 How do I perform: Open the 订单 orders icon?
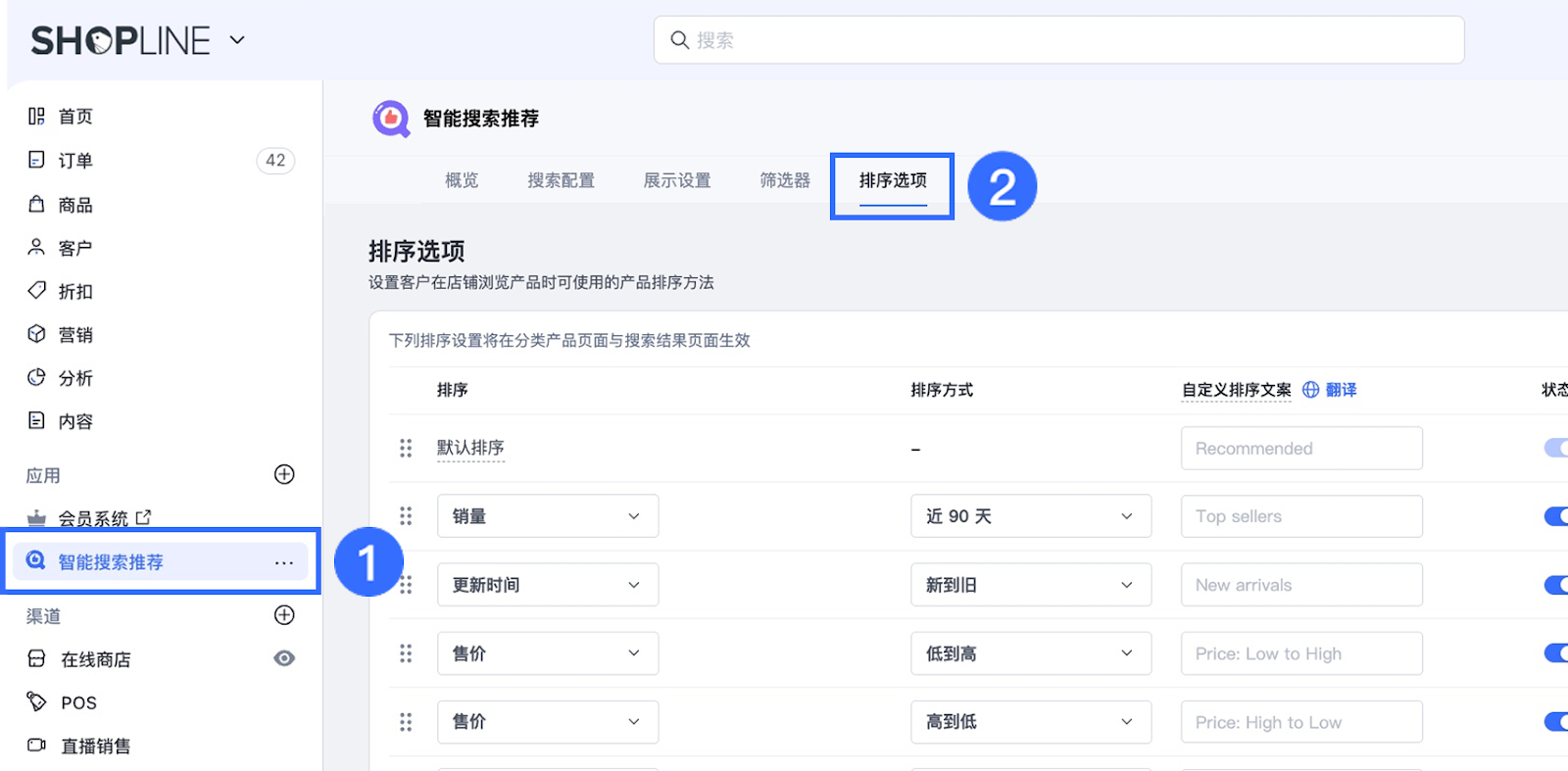pyautogui.click(x=36, y=160)
